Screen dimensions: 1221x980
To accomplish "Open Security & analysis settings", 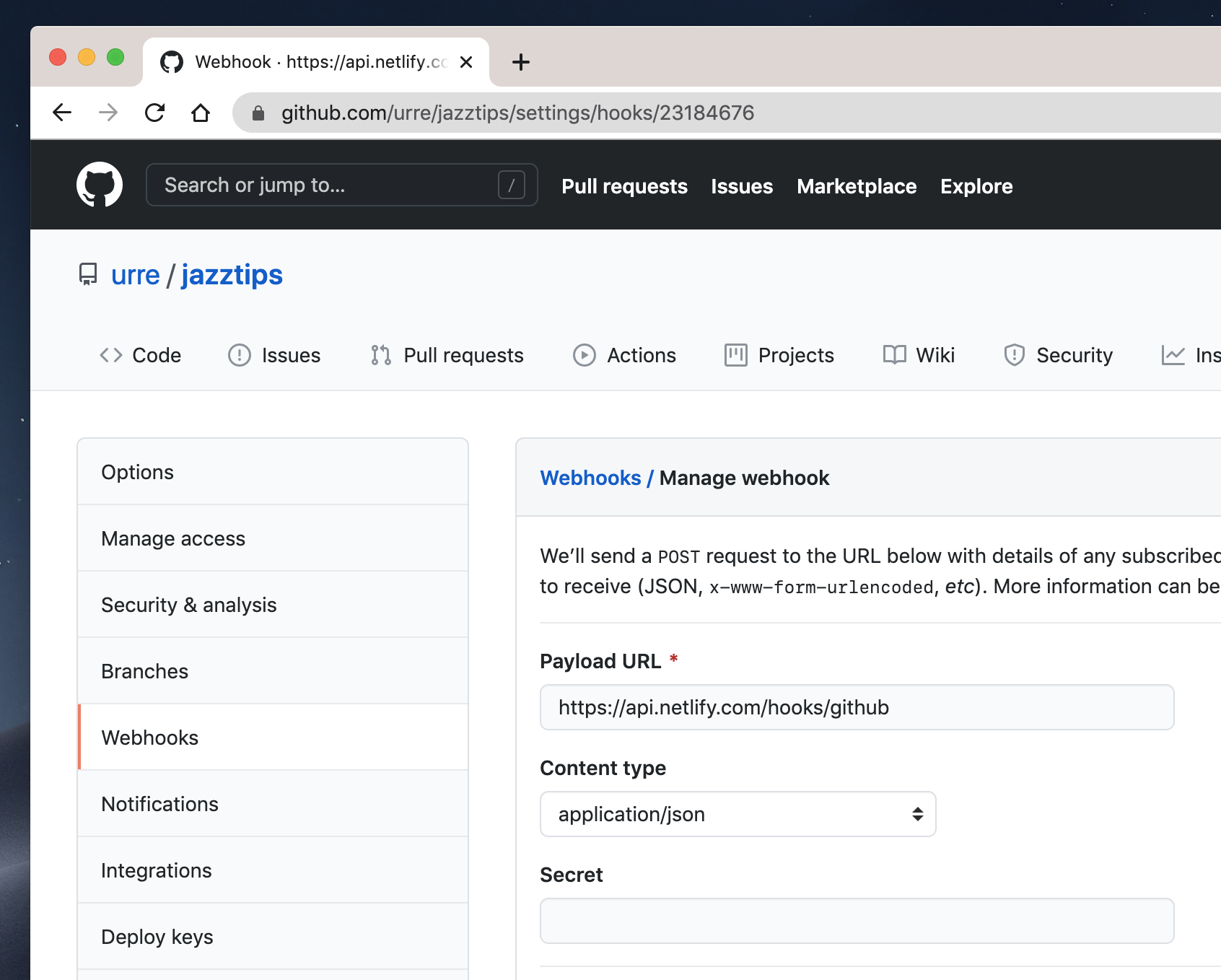I will pyautogui.click(x=273, y=605).
